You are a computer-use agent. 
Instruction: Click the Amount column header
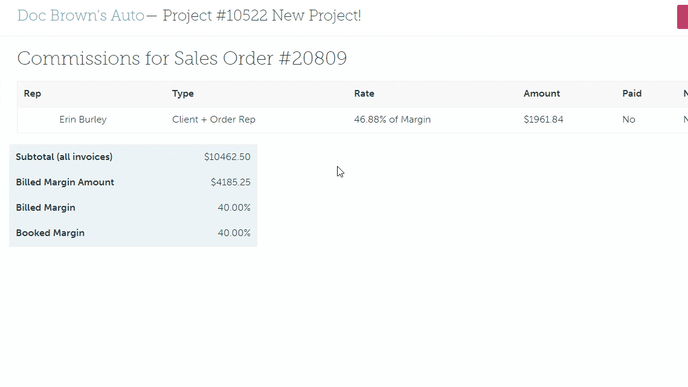tap(541, 93)
